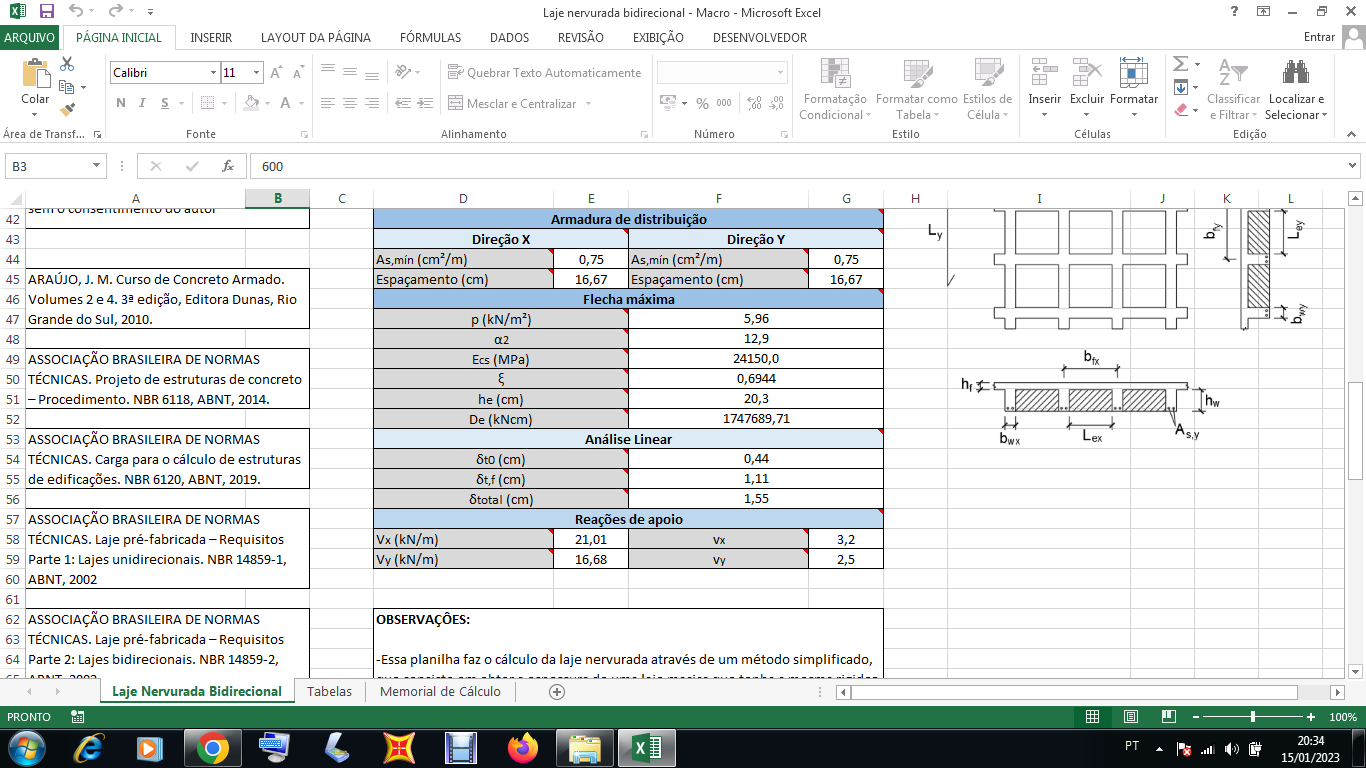Apply the thousands separator (000) style
The height and width of the screenshot is (768, 1366).
click(724, 103)
